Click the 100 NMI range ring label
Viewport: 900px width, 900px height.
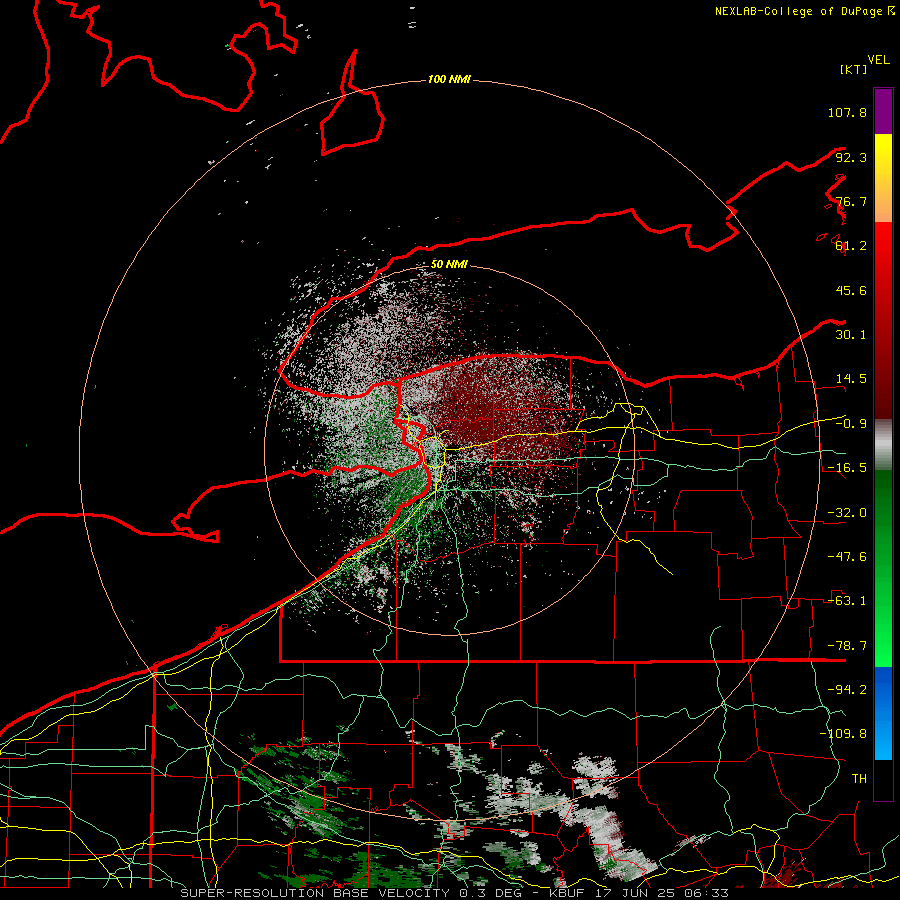pos(449,79)
